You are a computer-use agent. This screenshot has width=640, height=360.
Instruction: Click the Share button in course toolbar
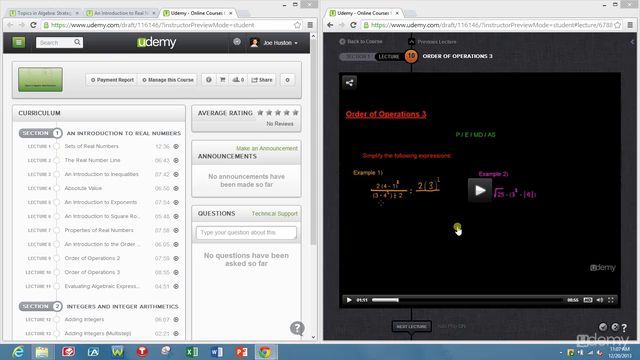pyautogui.click(x=262, y=80)
